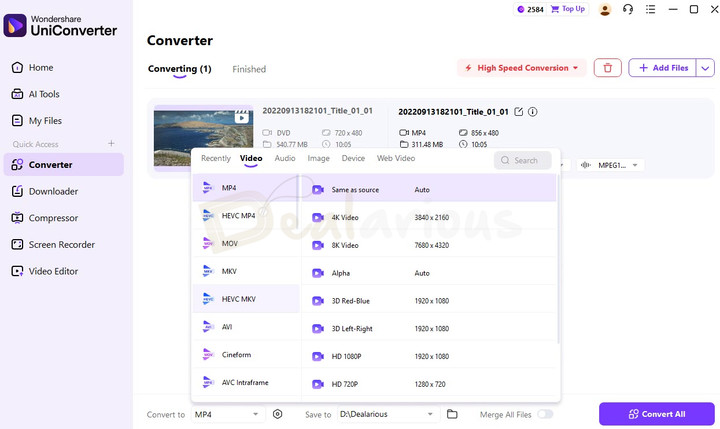Viewport: 720px width, 429px height.
Task: Open conversion settings gear icon
Action: (277, 414)
